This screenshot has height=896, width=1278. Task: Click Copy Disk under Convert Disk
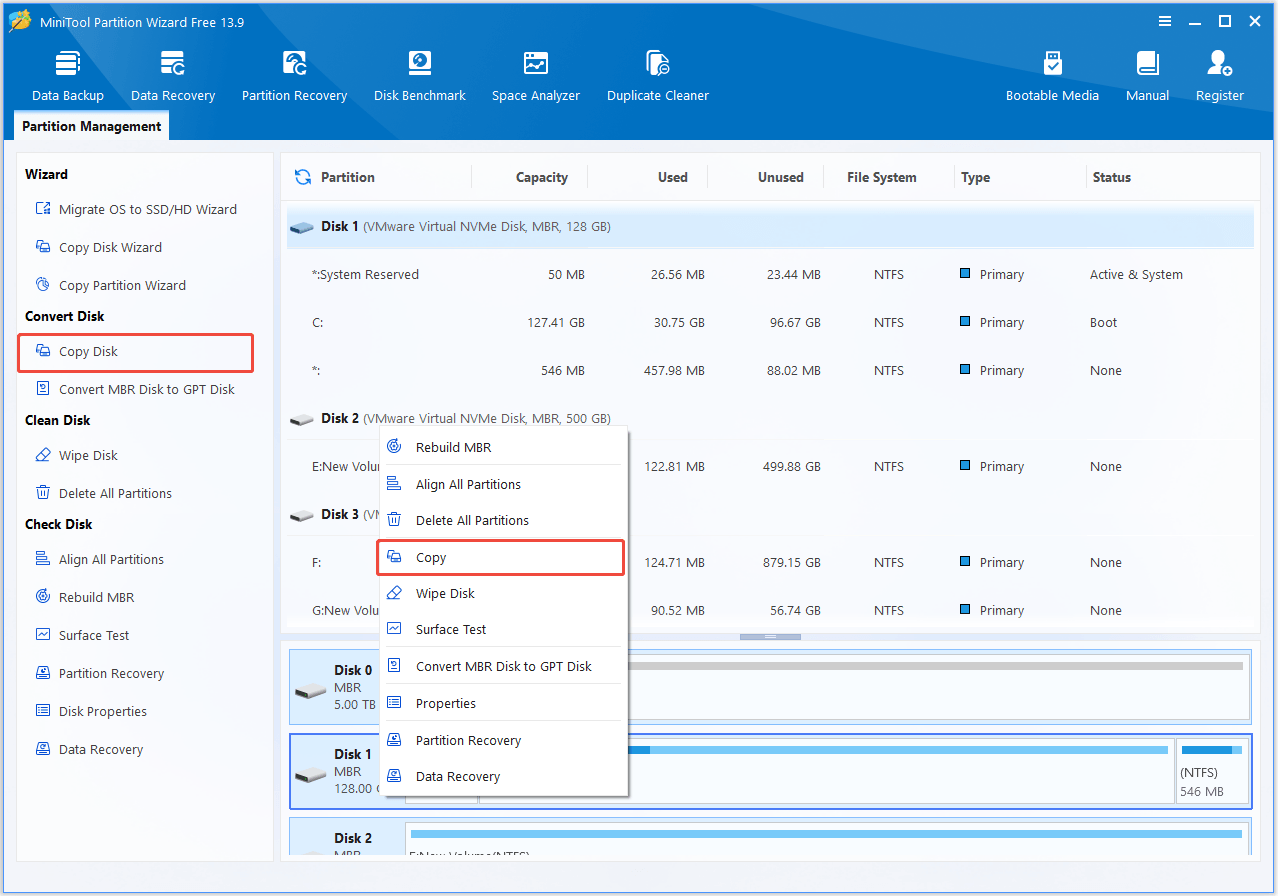pos(135,352)
